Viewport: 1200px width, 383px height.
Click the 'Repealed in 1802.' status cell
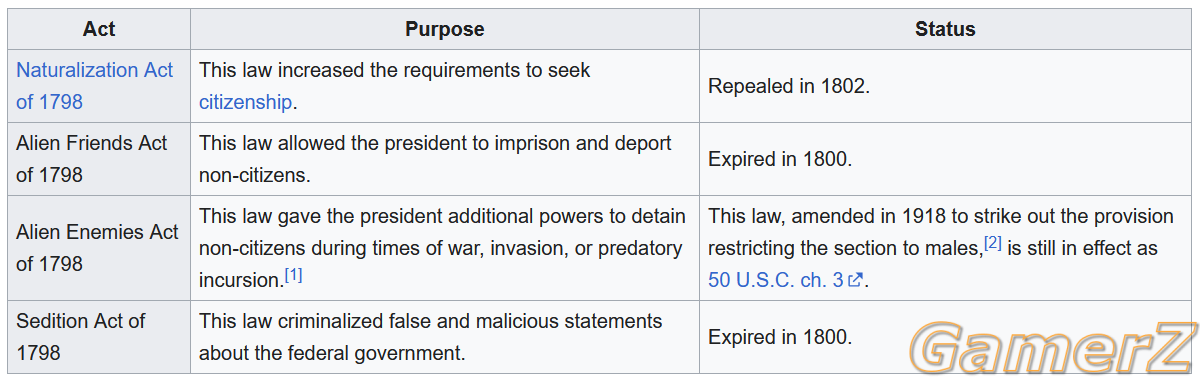point(945,86)
